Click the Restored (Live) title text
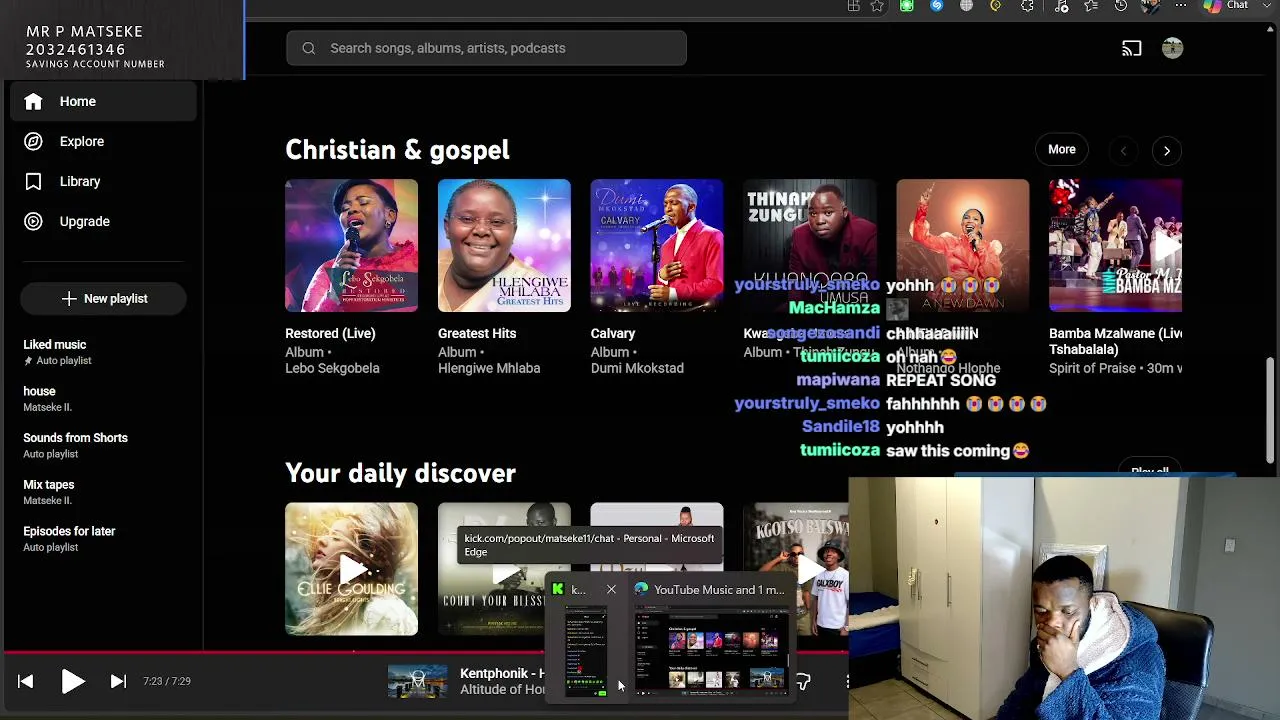Viewport: 1280px width, 720px height. [330, 333]
